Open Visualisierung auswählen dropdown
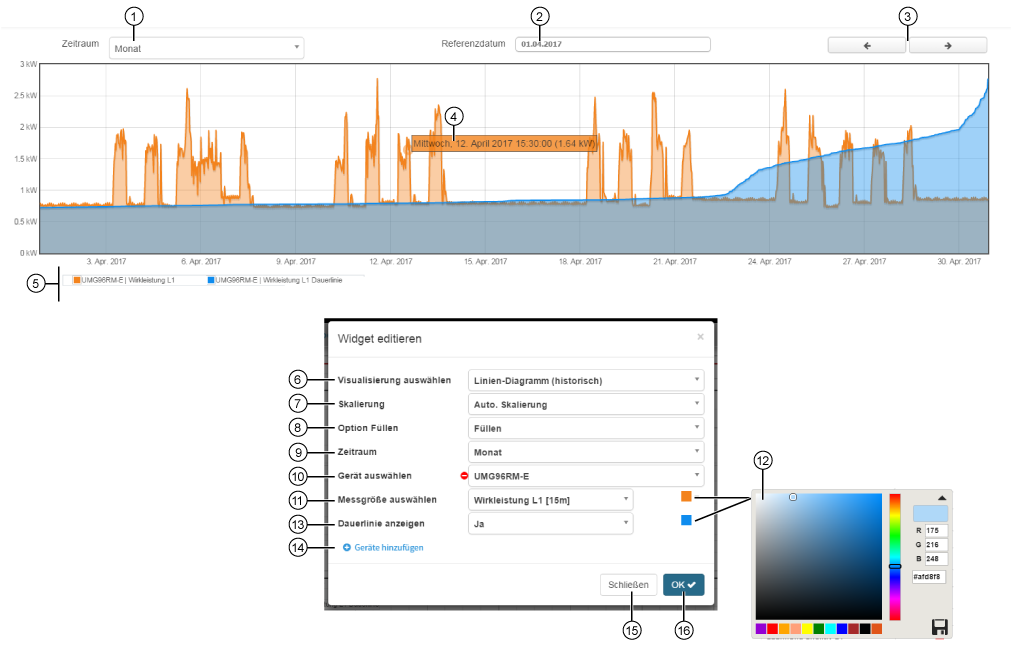This screenshot has width=1024, height=657. 585,380
